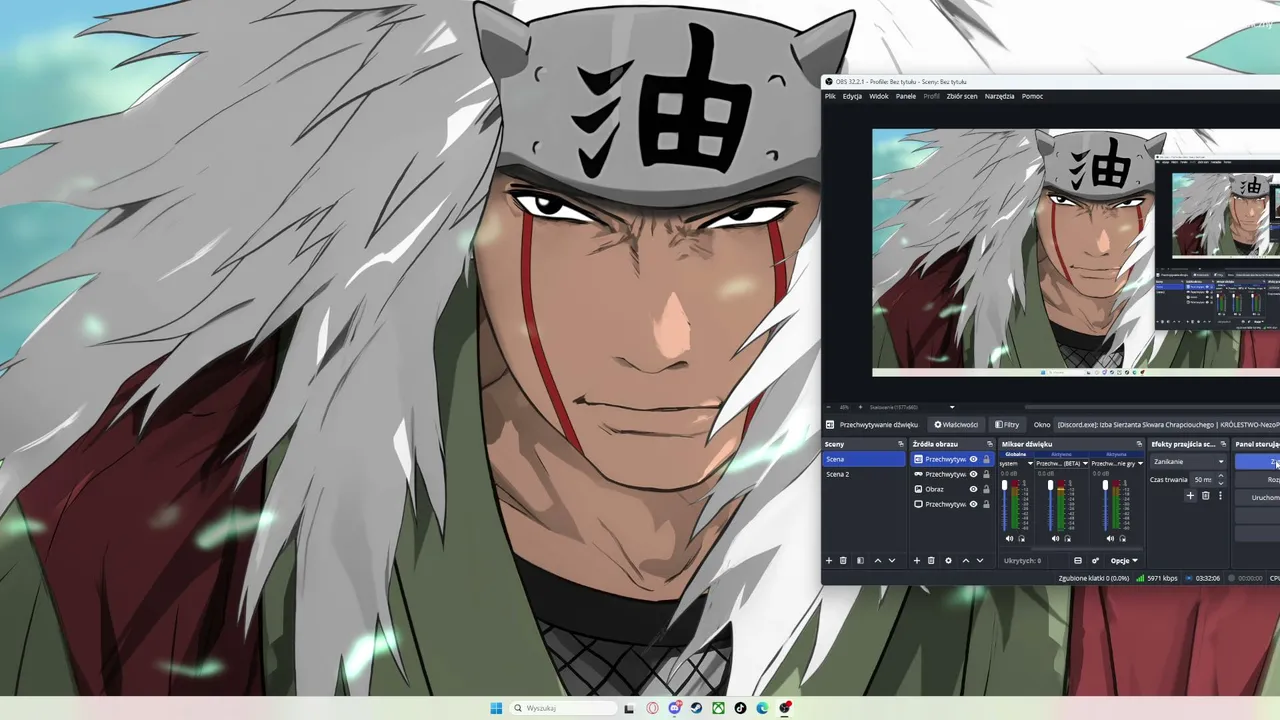This screenshot has width=1280, height=720.
Task: Hide the Obraz source via eye icon
Action: tap(973, 490)
